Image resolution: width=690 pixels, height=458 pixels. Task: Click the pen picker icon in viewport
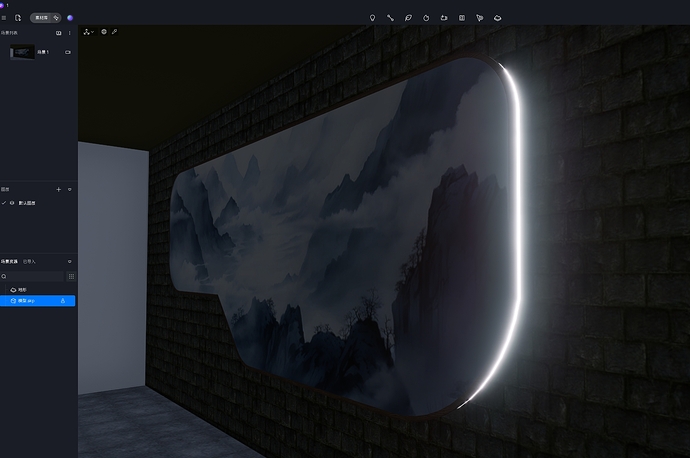114,32
